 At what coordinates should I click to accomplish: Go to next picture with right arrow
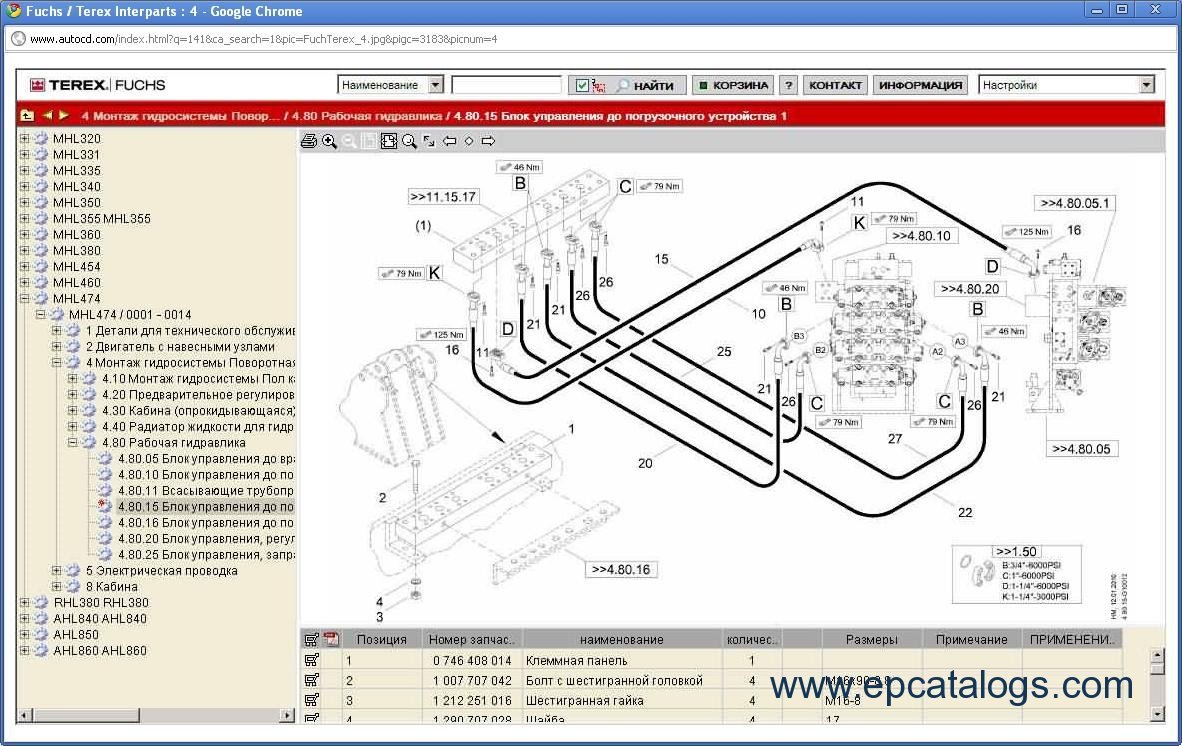coord(488,141)
